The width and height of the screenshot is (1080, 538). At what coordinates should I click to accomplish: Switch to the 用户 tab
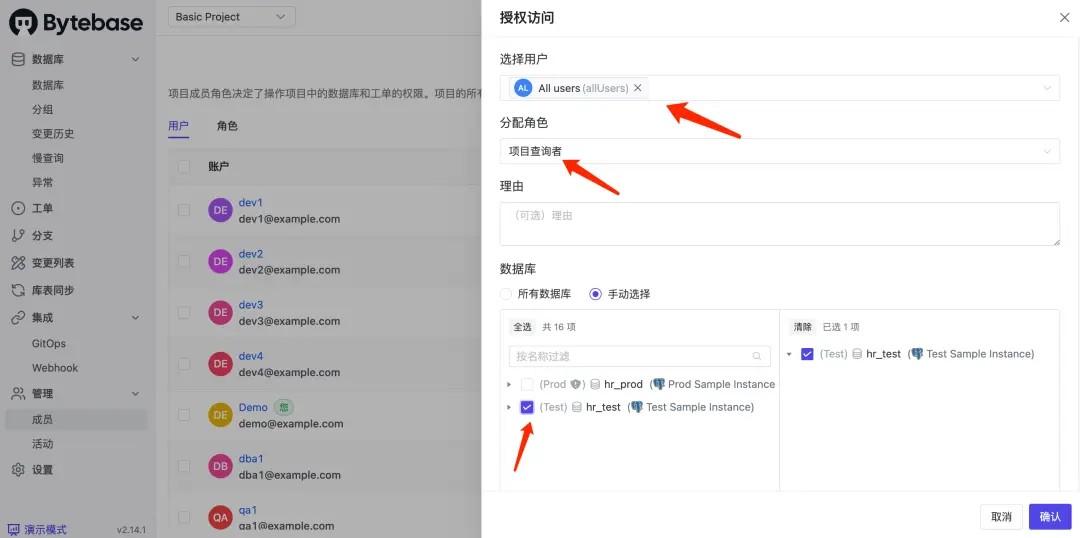(178, 126)
